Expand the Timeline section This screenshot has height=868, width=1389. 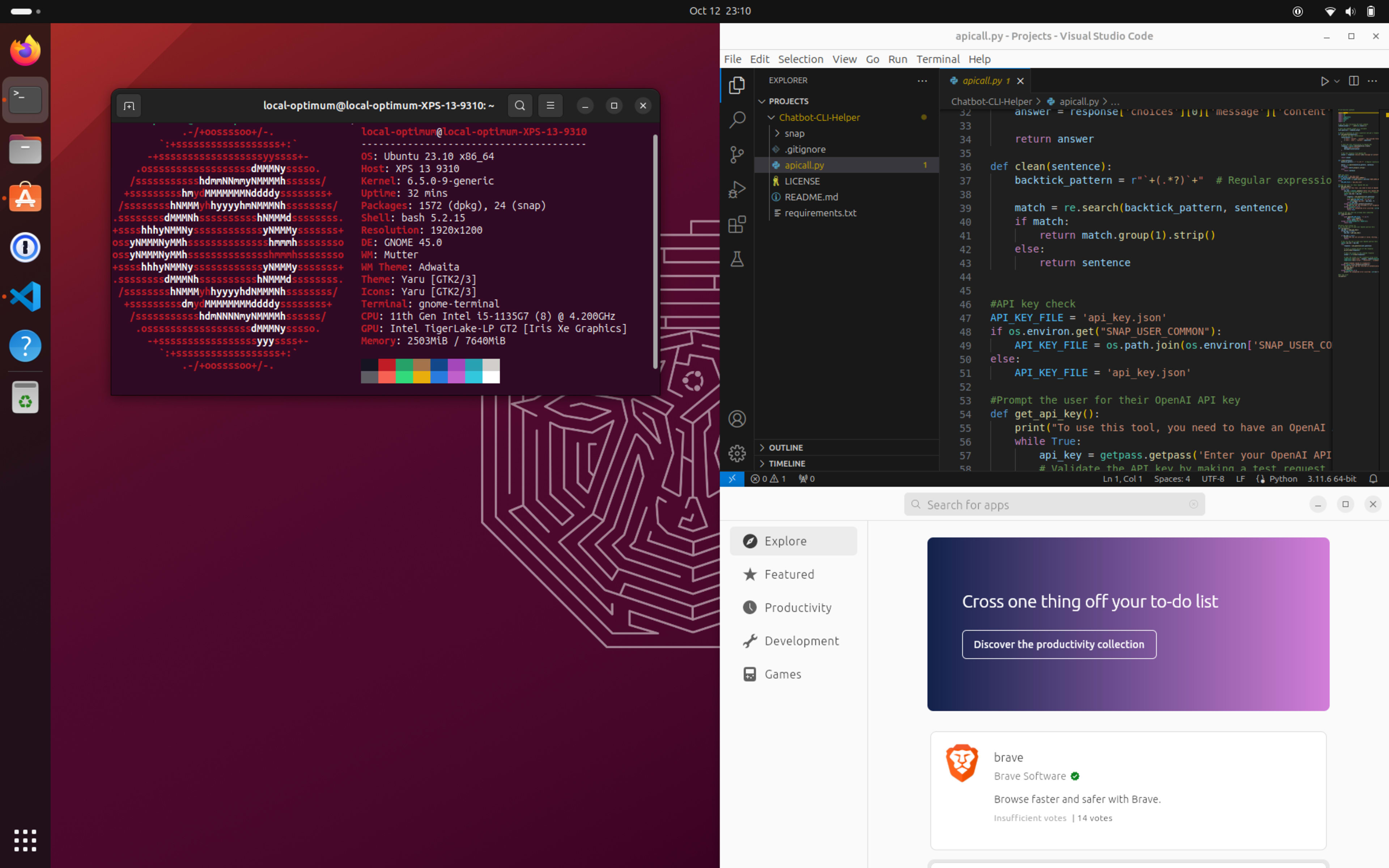coord(787,463)
